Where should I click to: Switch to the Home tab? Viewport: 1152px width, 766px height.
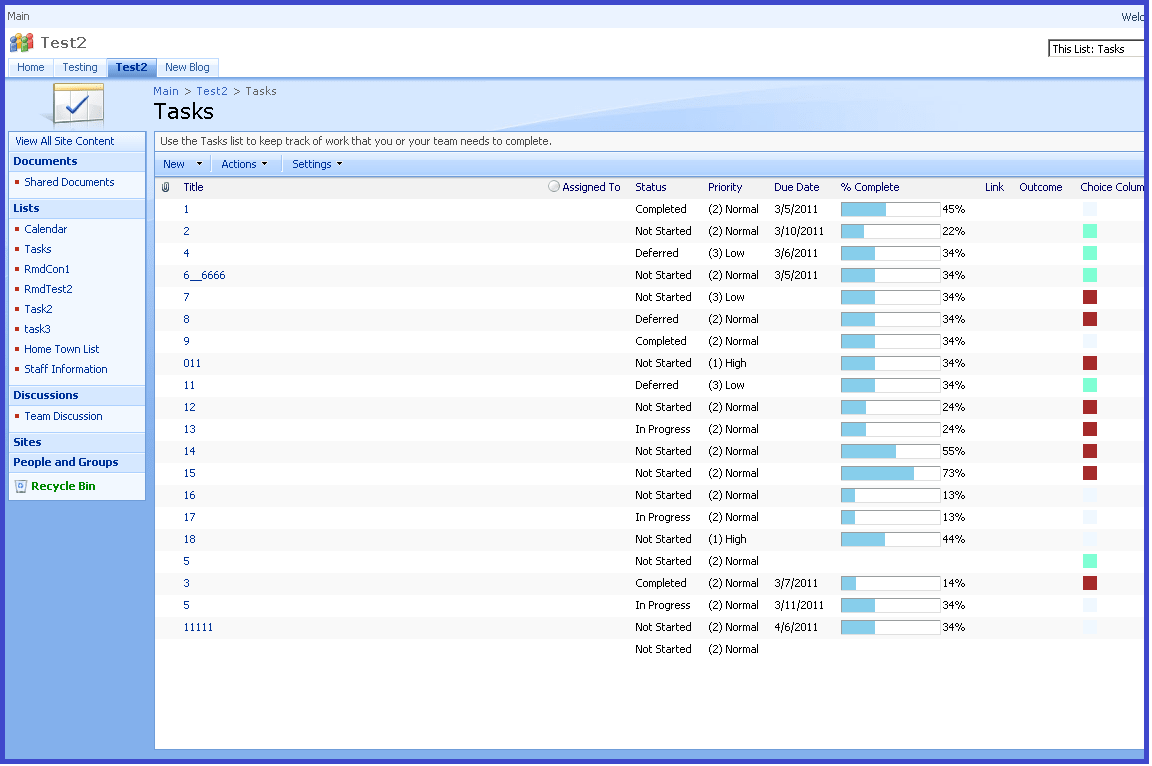click(31, 68)
